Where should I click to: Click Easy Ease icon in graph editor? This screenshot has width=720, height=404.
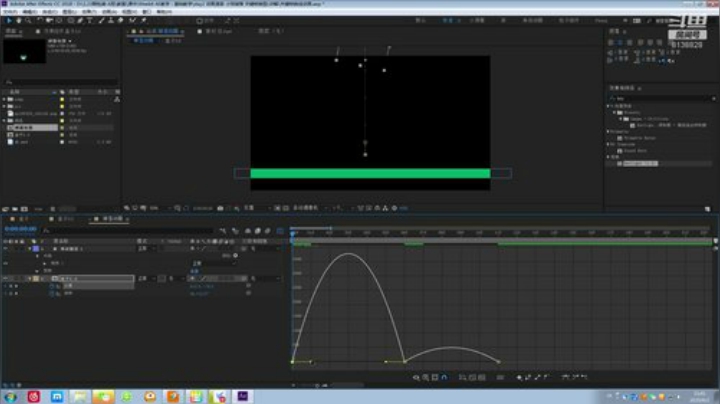(566, 377)
